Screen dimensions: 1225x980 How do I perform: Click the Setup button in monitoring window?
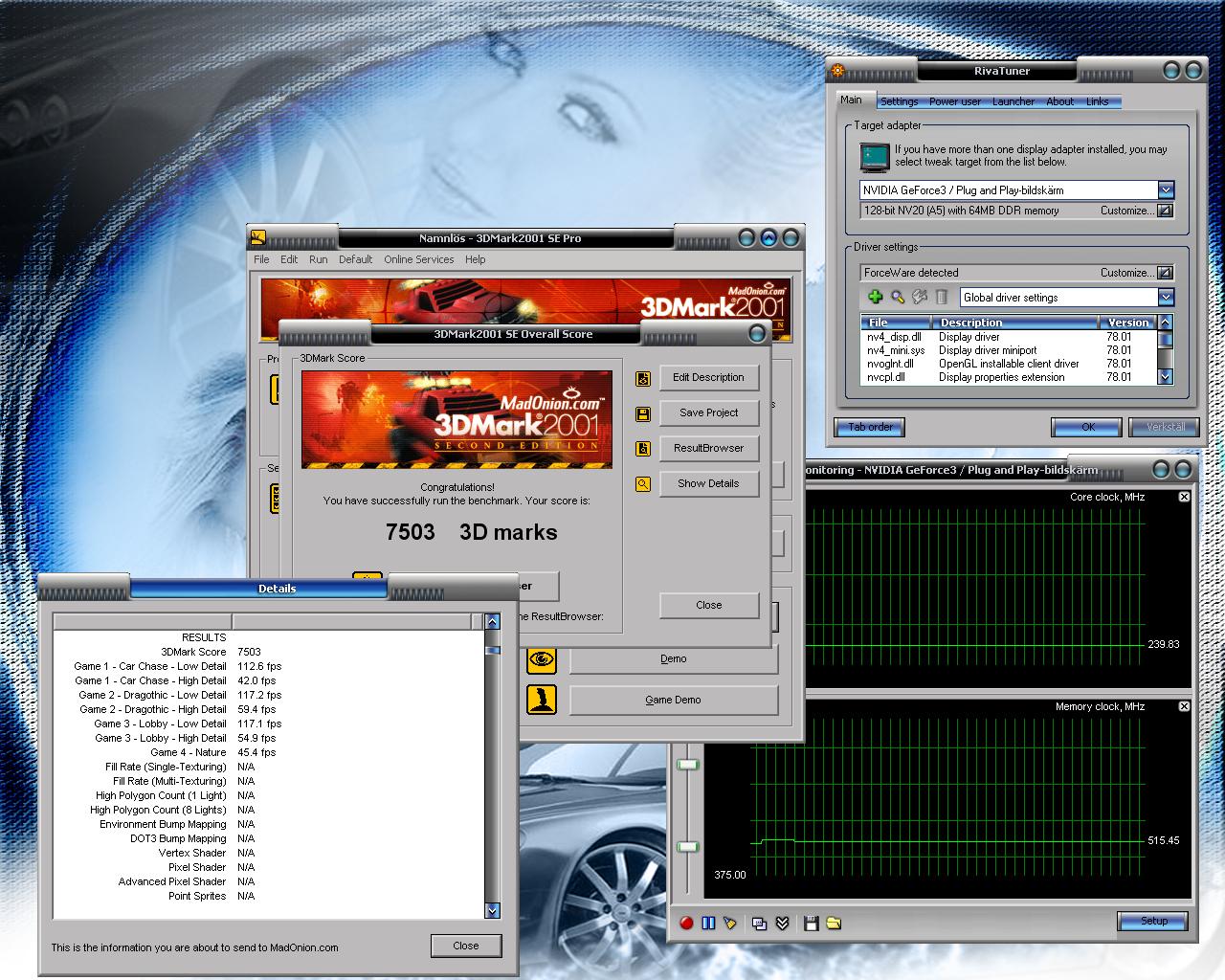point(1154,921)
